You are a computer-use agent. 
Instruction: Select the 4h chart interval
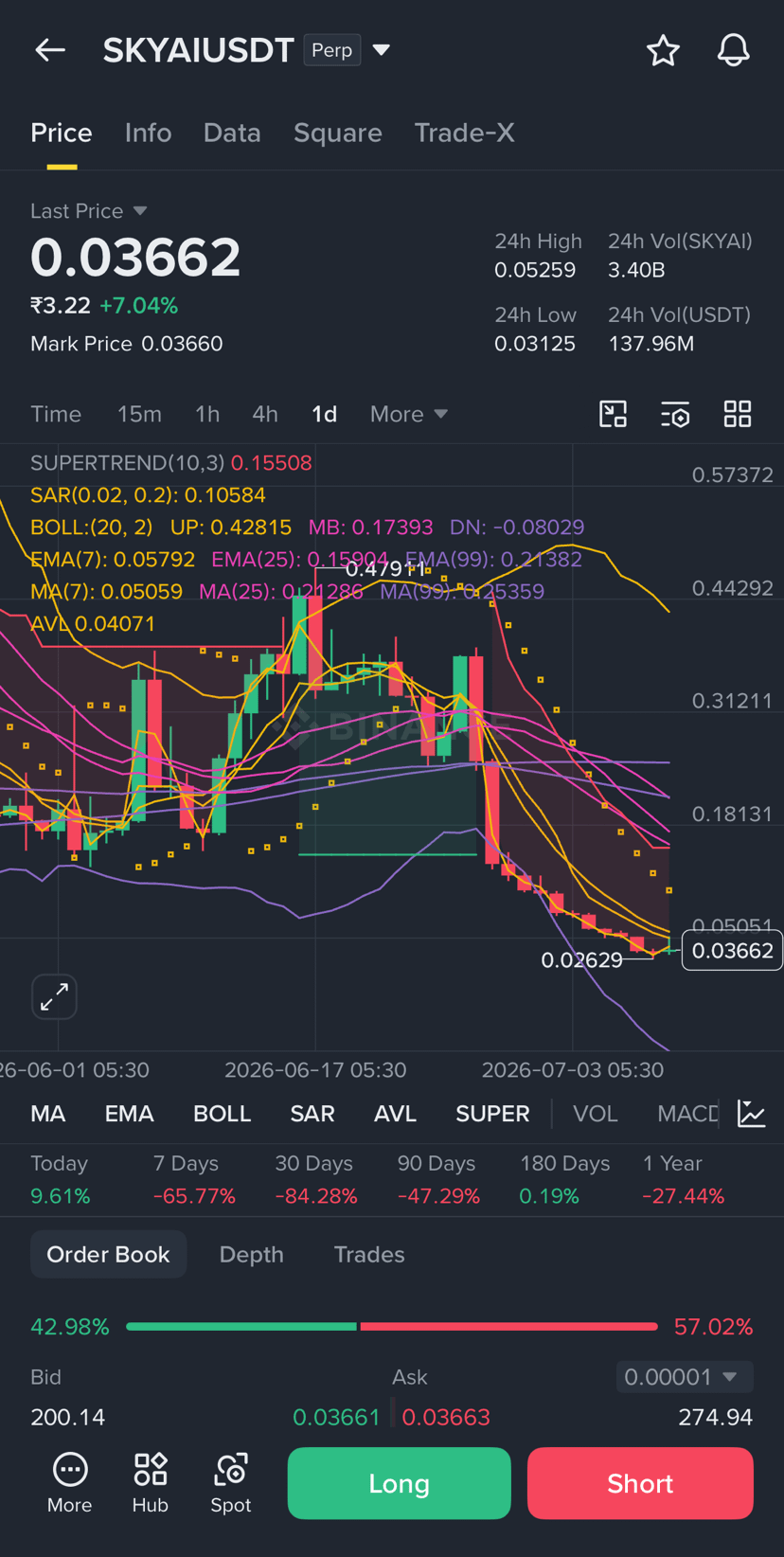click(265, 414)
